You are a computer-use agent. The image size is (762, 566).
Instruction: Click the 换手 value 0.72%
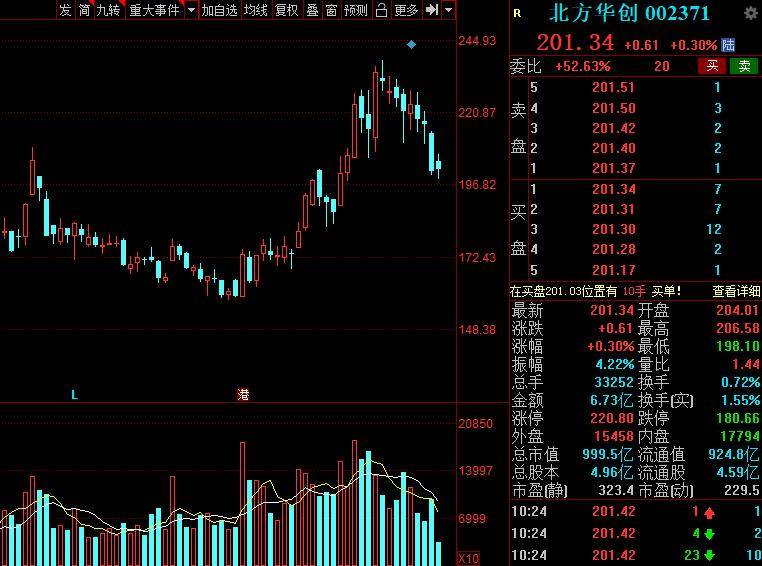pyautogui.click(x=741, y=382)
